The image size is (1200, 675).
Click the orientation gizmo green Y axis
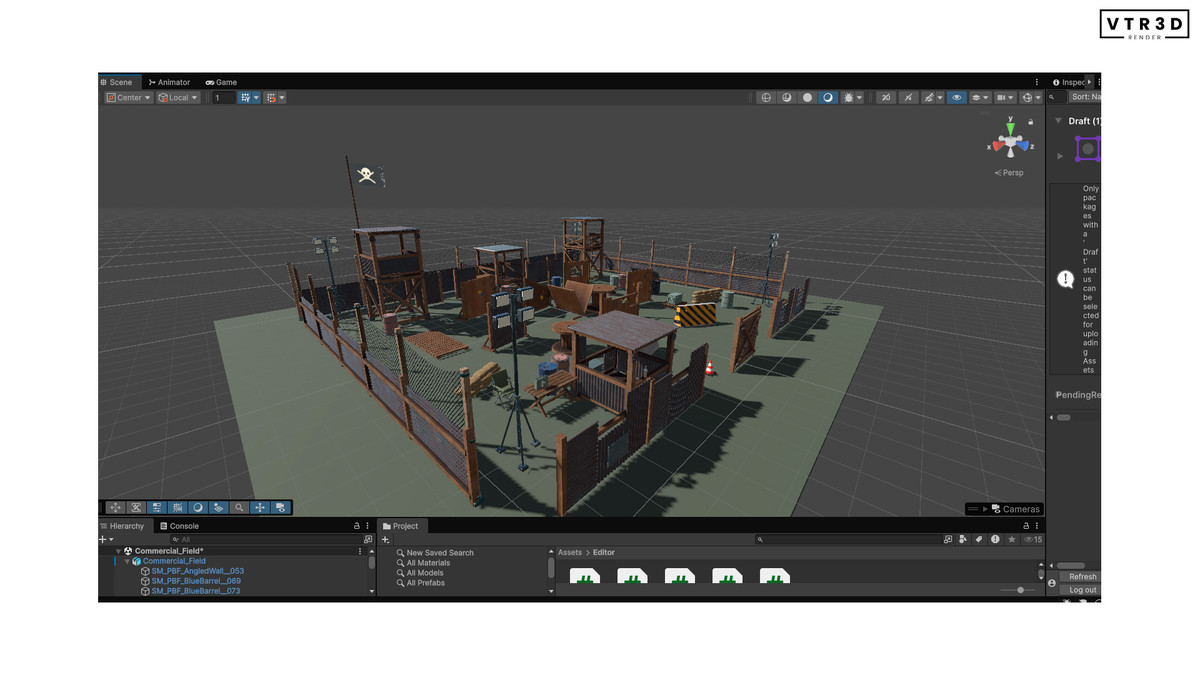point(1011,128)
